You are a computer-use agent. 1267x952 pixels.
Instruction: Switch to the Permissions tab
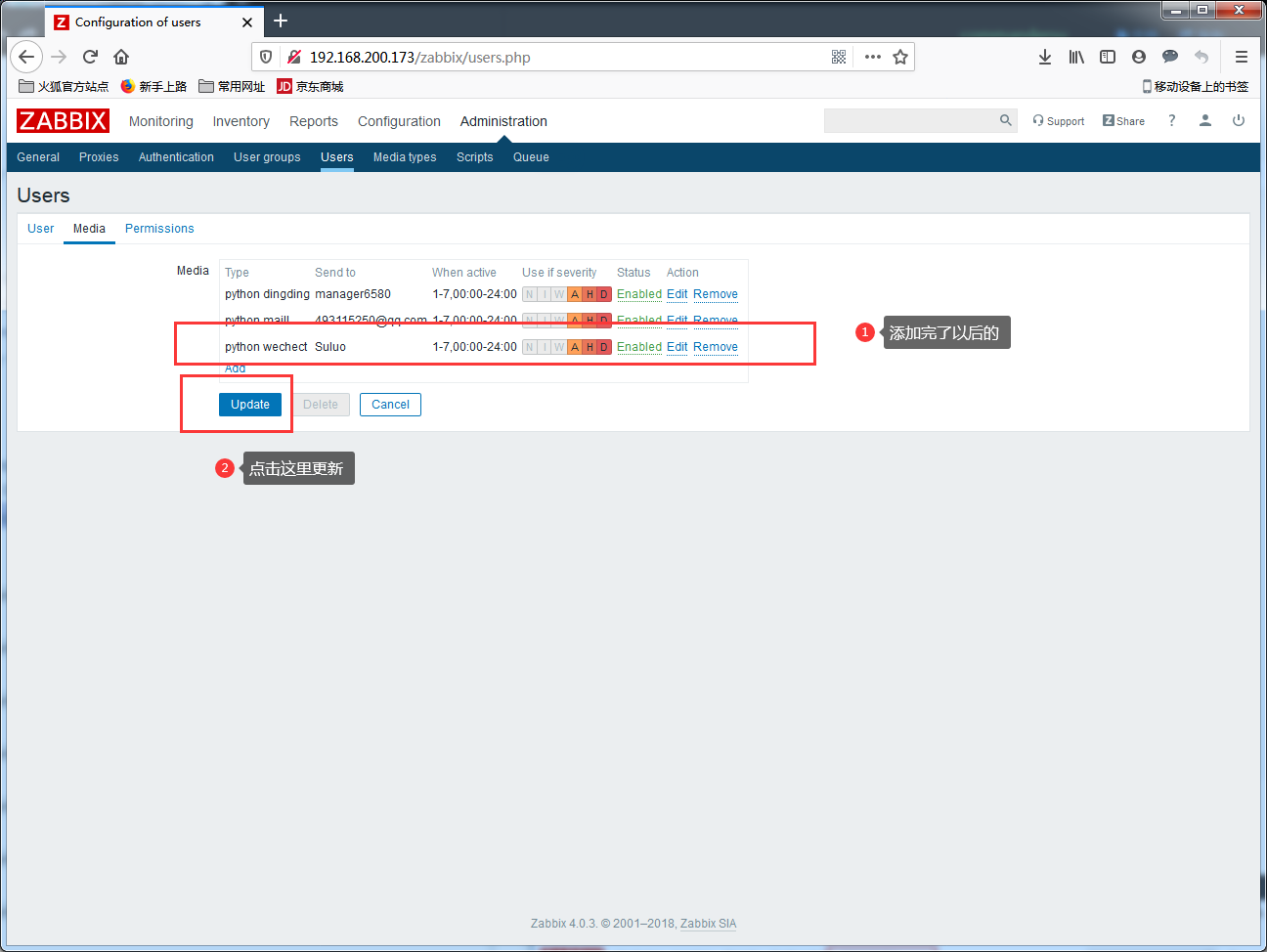click(159, 229)
